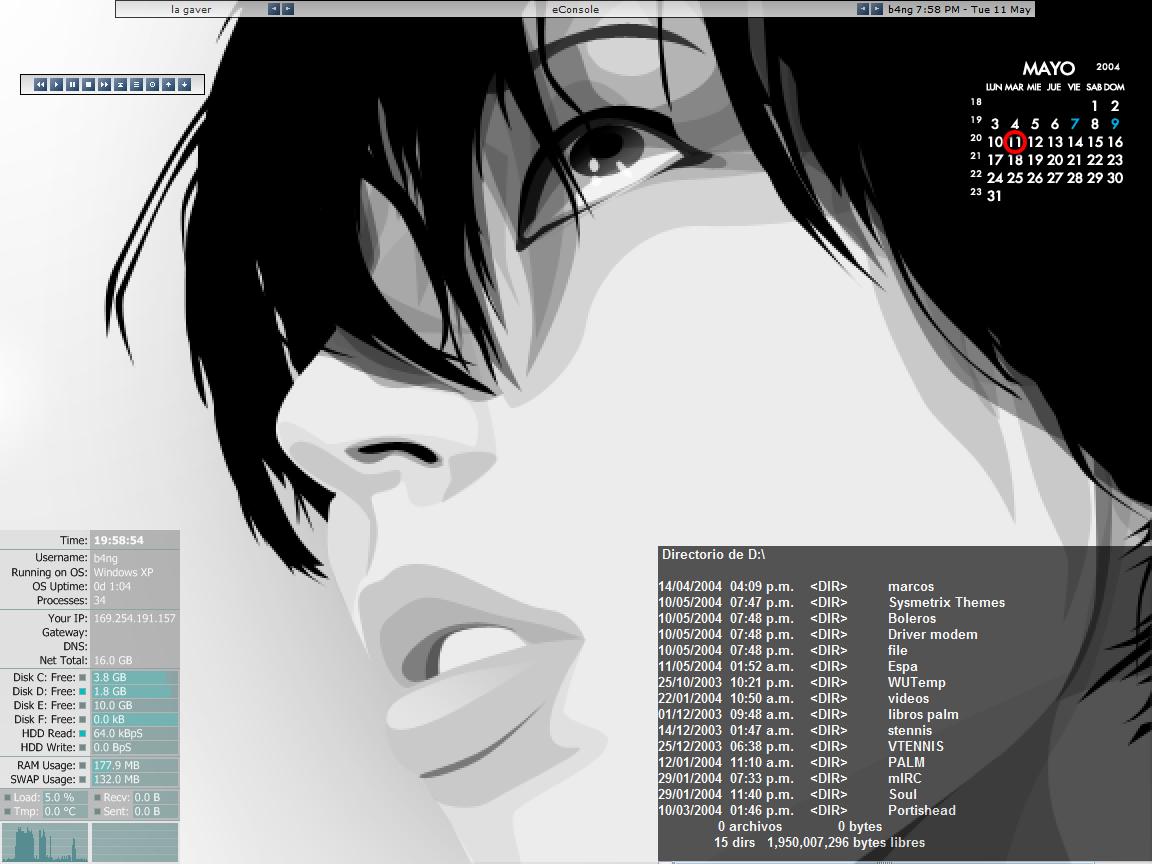
Task: Click the down arrow in media controls
Action: click(x=184, y=84)
